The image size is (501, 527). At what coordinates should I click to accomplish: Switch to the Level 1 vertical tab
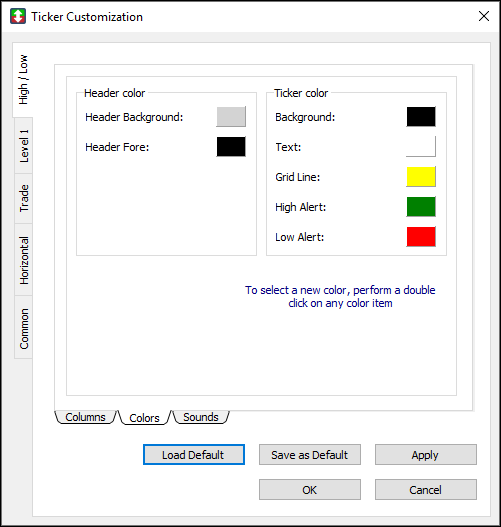(x=24, y=146)
